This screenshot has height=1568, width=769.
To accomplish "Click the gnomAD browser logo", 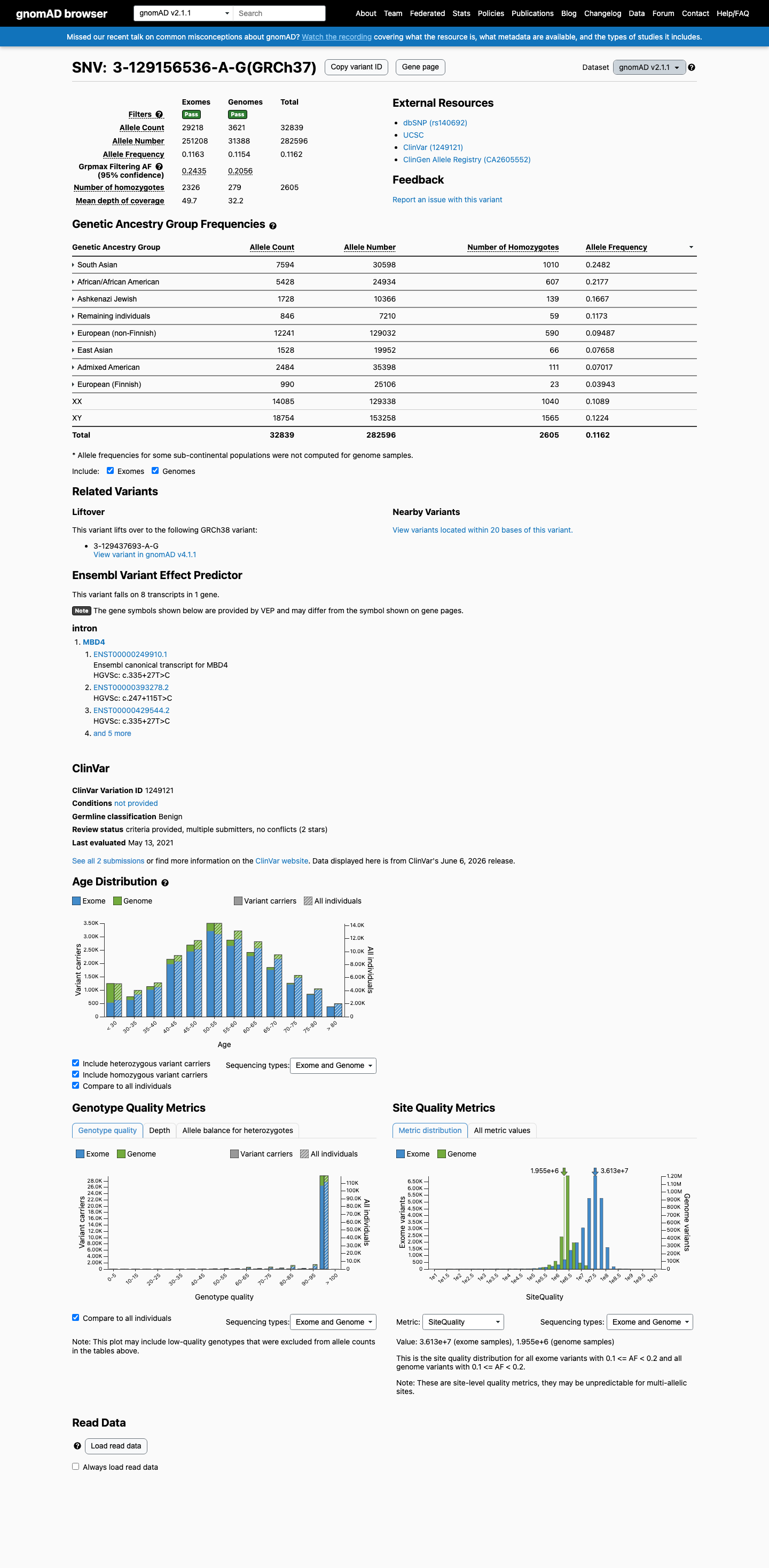I will tap(61, 13).
